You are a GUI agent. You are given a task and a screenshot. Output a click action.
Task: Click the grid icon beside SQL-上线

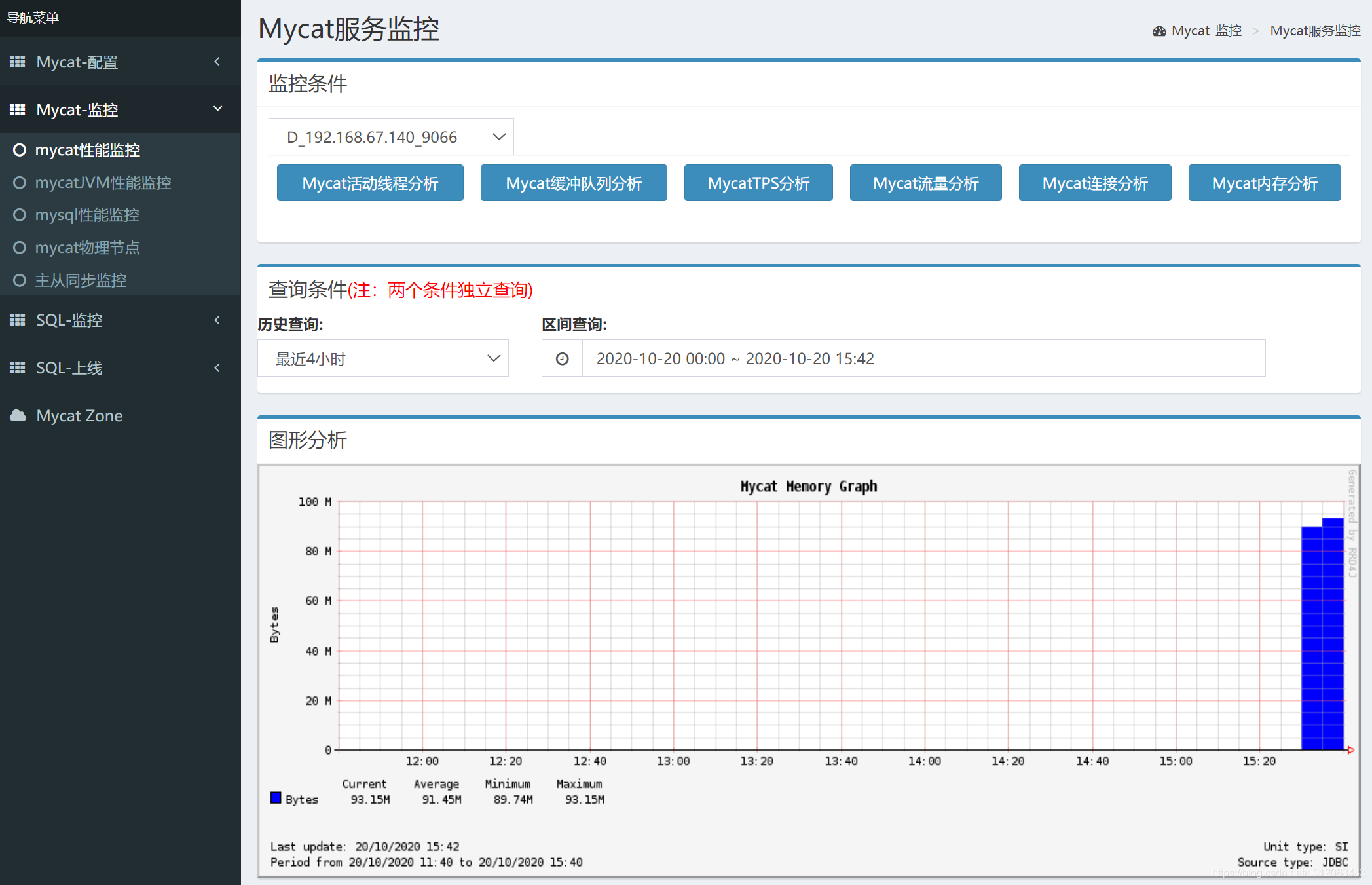point(17,367)
